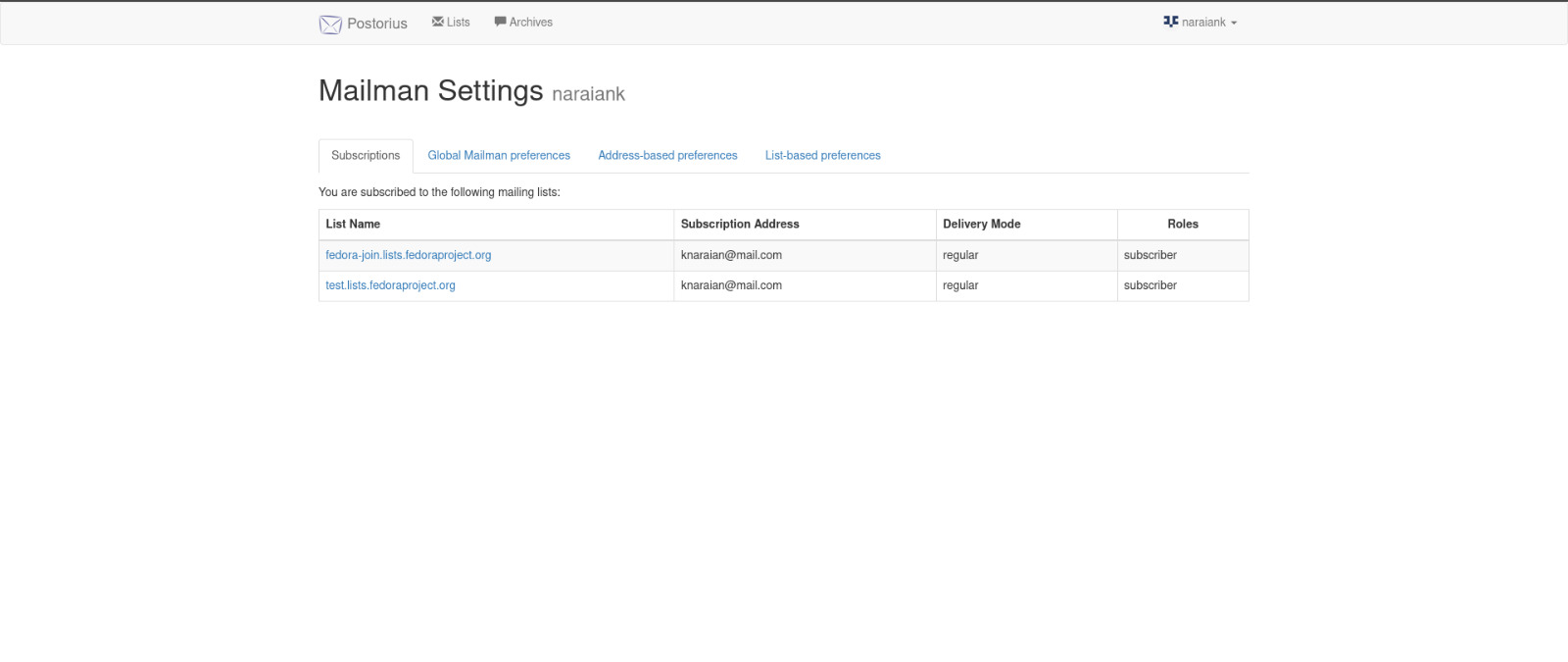The height and width of the screenshot is (662, 1568).
Task: Click subscriber role in the fedora-join row
Action: (x=1151, y=255)
